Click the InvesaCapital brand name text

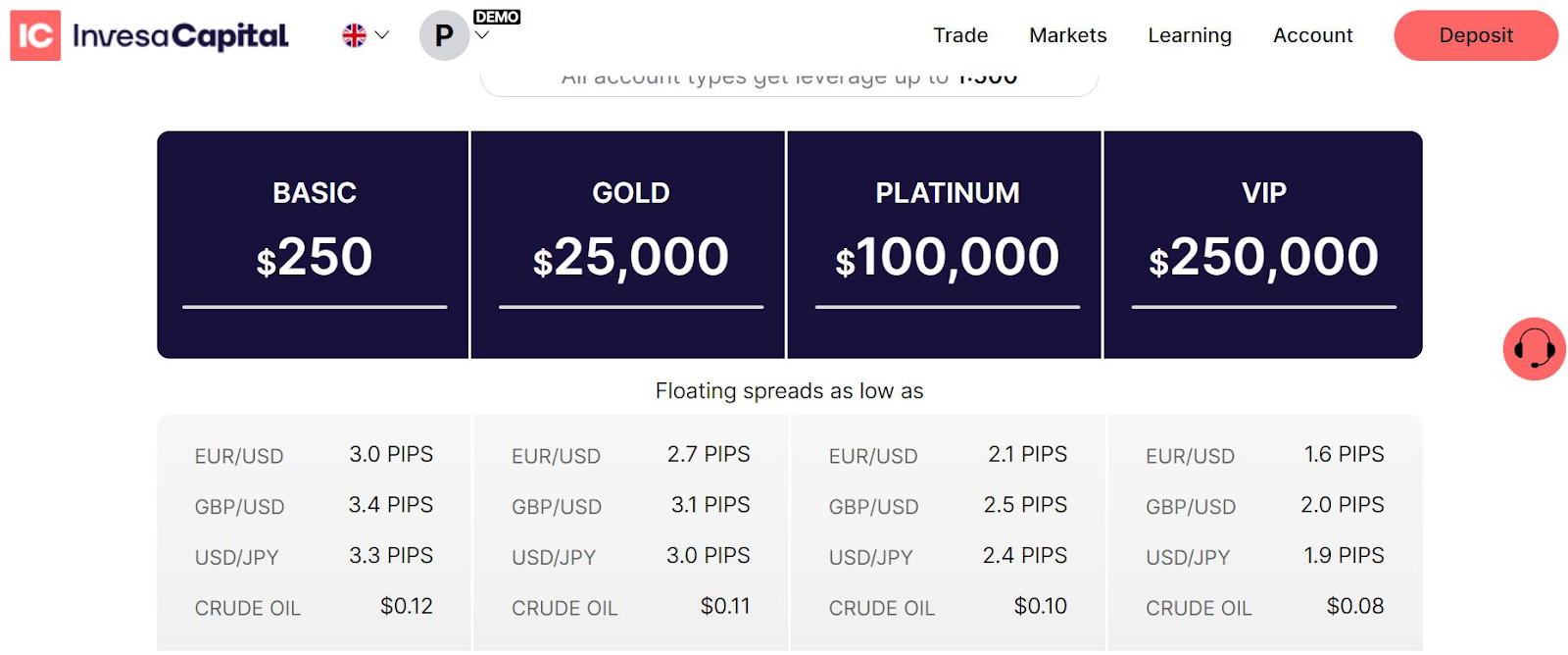(x=180, y=36)
